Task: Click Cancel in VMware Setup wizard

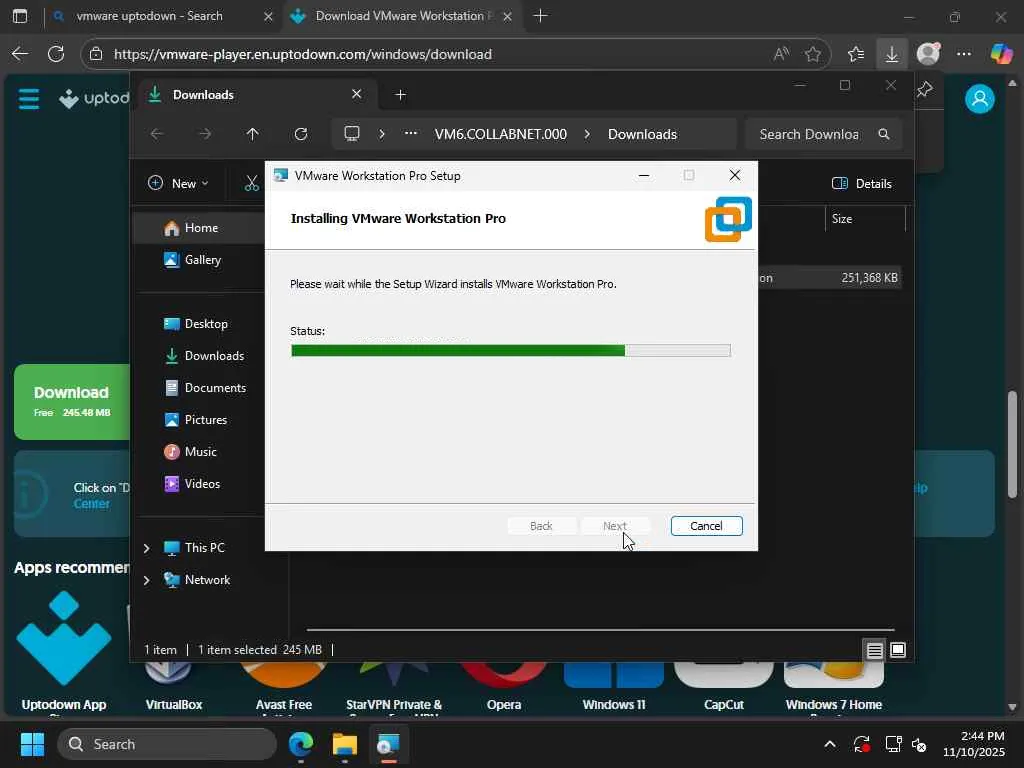Action: [x=706, y=526]
